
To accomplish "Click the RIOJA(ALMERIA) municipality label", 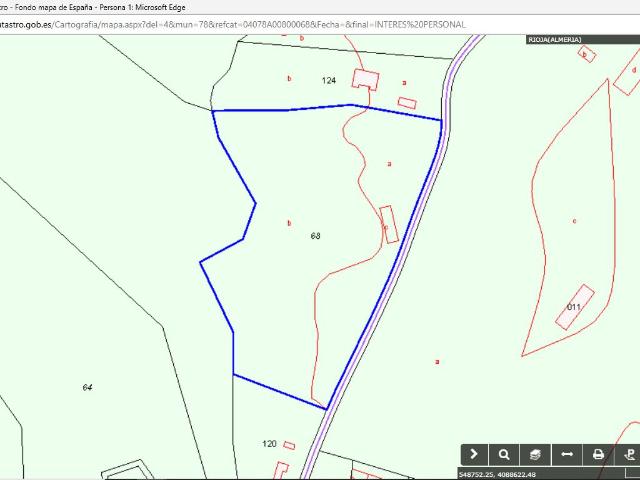I will (555, 40).
